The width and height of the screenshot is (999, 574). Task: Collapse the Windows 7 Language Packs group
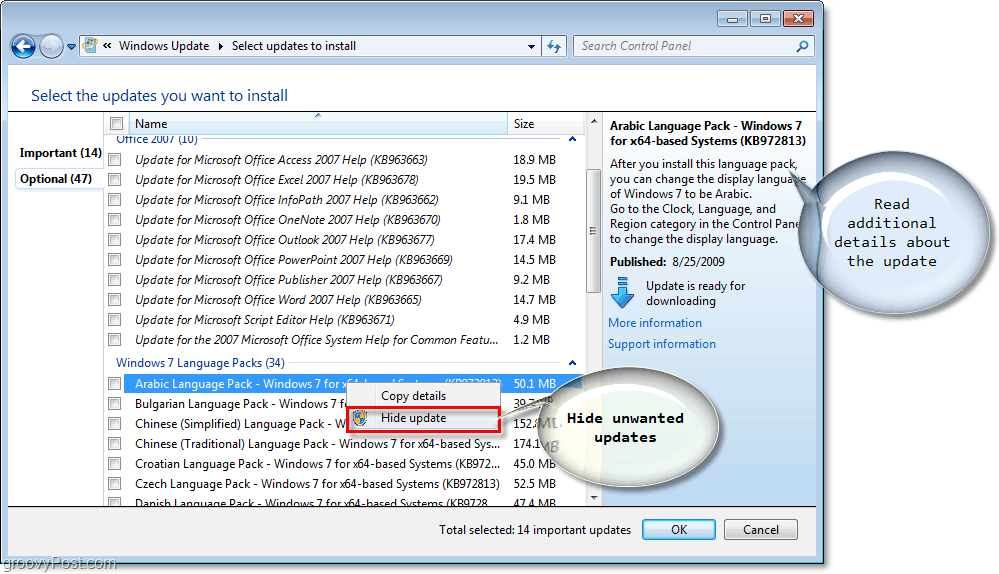[x=572, y=363]
